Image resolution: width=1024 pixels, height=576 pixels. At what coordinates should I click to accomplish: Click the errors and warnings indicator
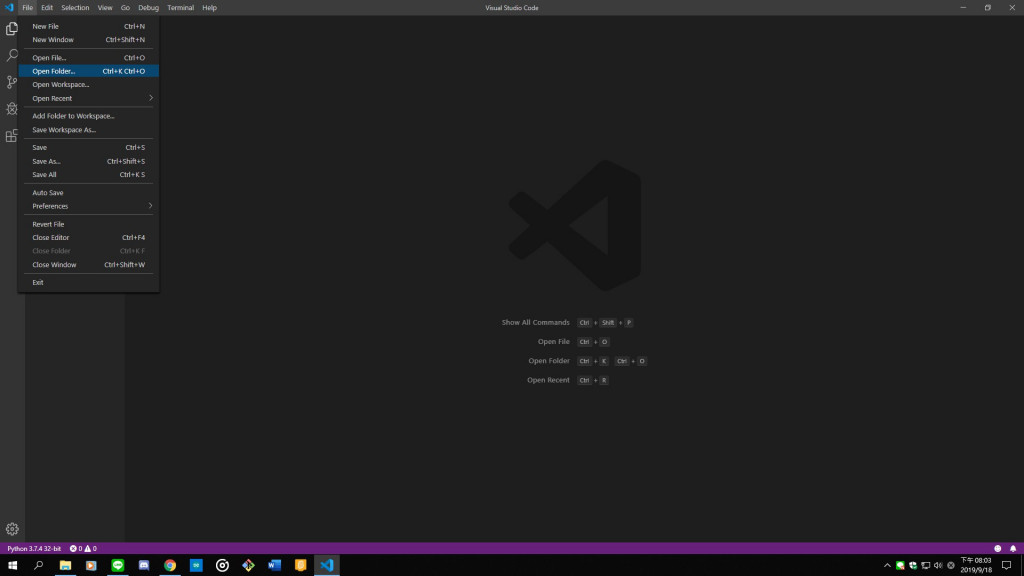tap(83, 549)
